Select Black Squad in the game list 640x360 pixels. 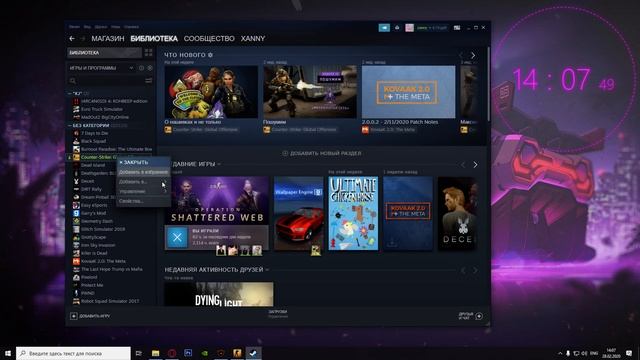93,141
